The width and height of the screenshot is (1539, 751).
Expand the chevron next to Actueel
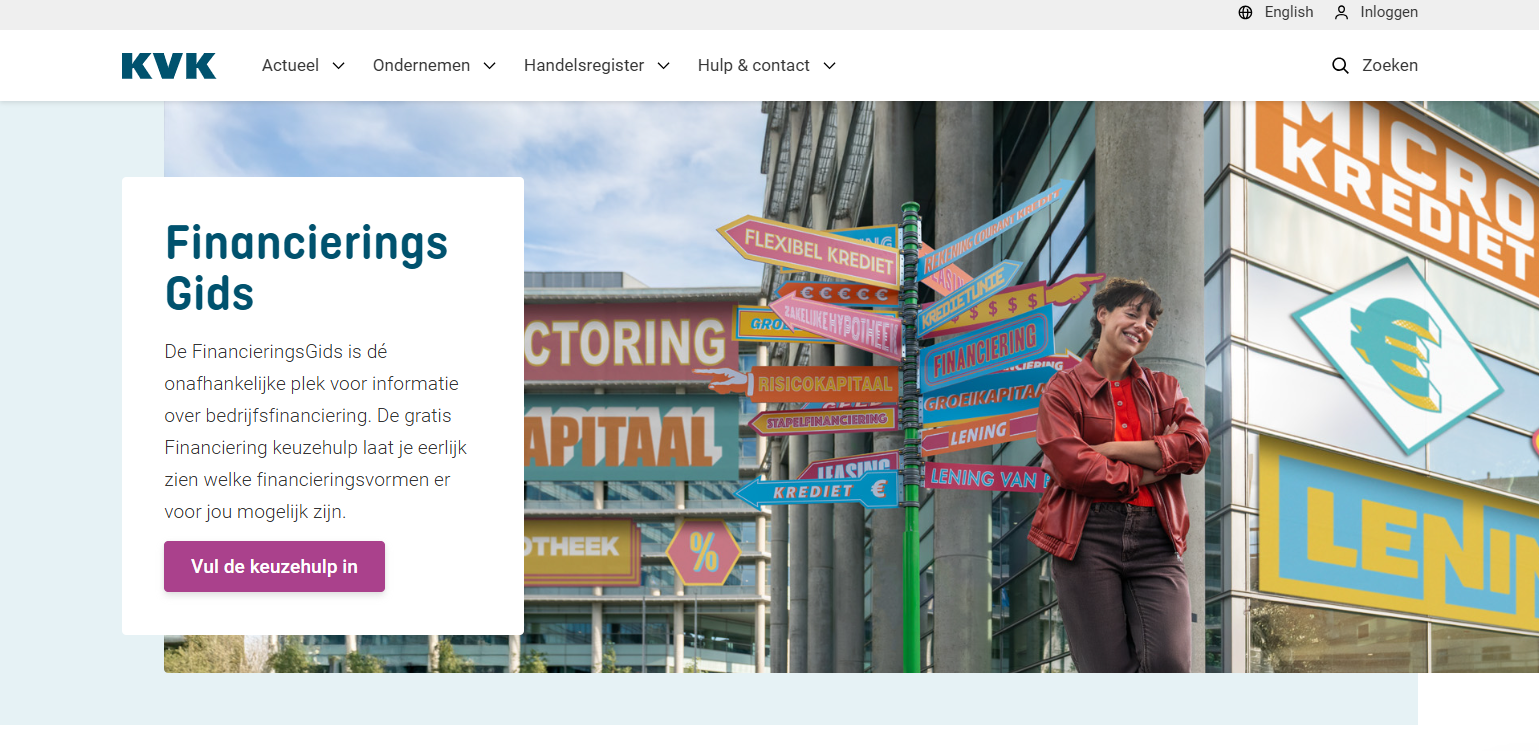pos(338,66)
